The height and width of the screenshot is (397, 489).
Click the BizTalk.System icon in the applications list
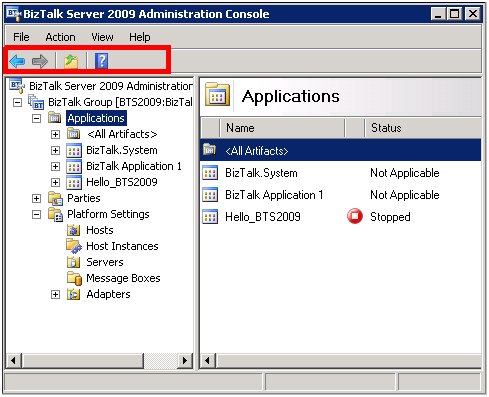coord(210,173)
